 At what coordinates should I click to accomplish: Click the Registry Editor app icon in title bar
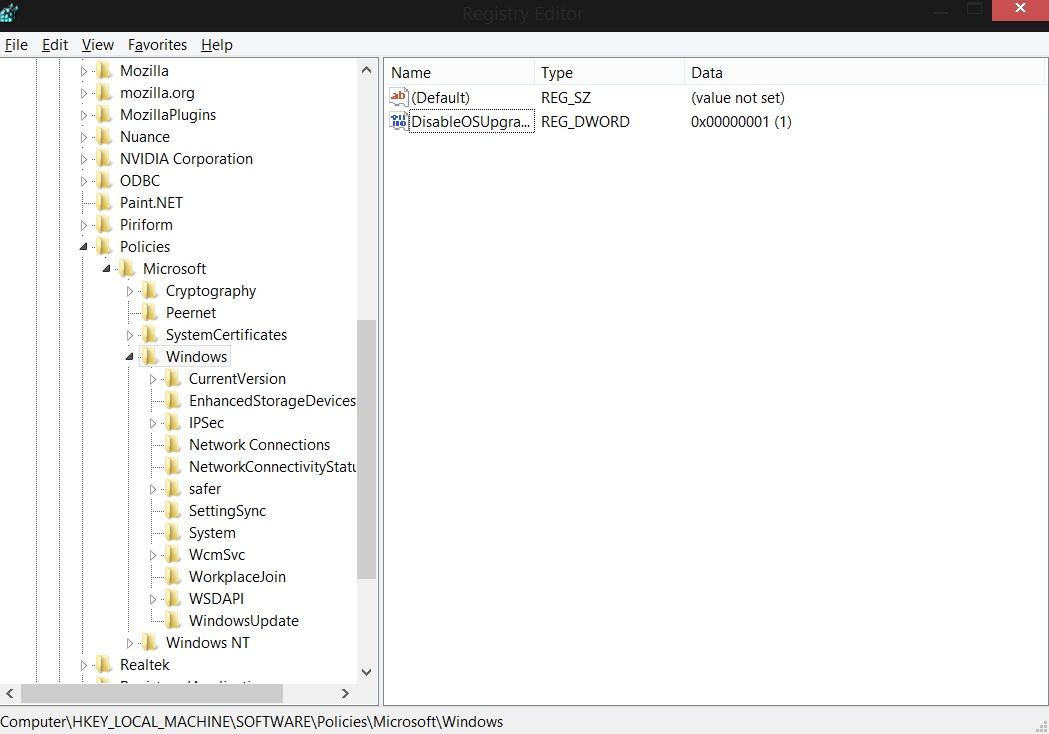tap(12, 12)
